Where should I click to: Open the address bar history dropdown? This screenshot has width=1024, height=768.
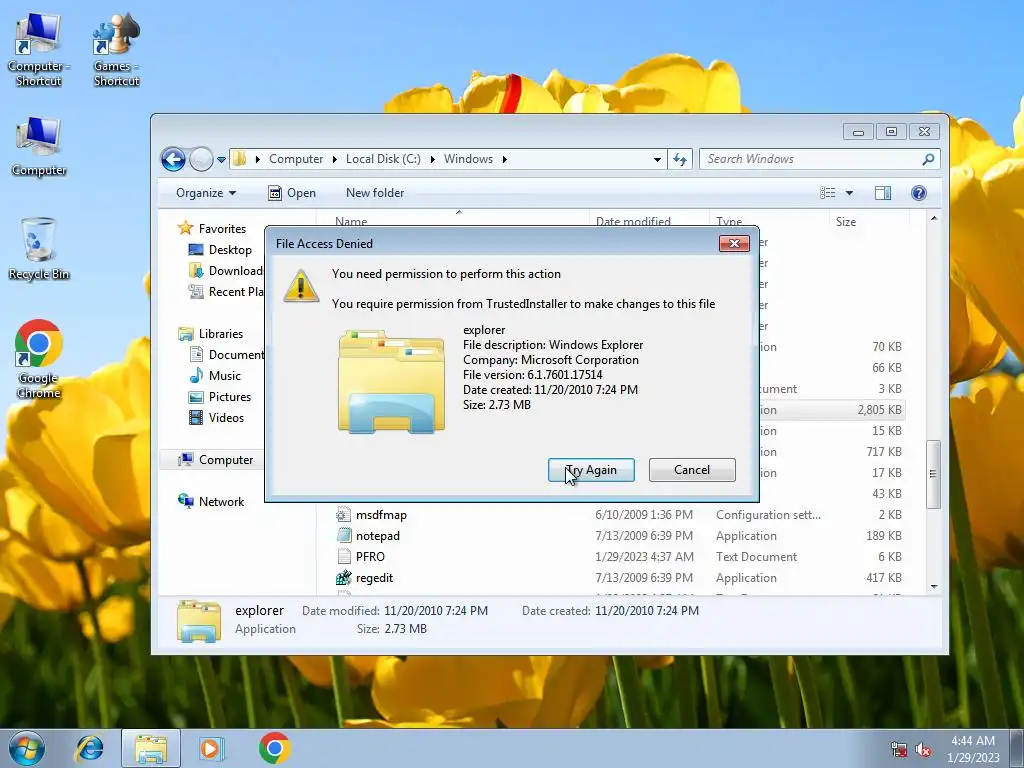pyautogui.click(x=657, y=159)
